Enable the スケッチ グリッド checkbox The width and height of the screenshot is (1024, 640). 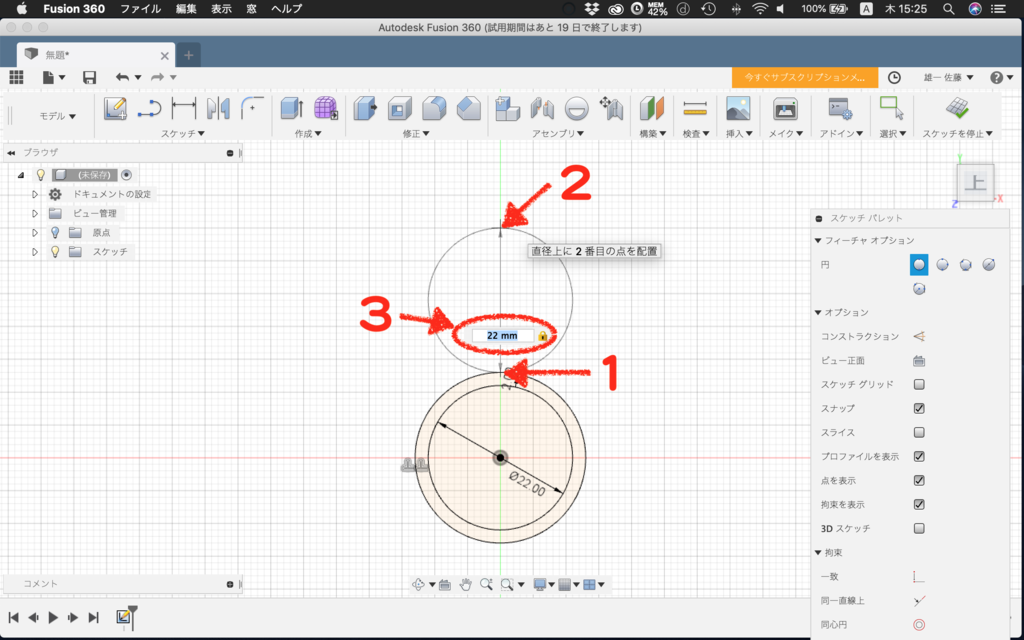(920, 384)
